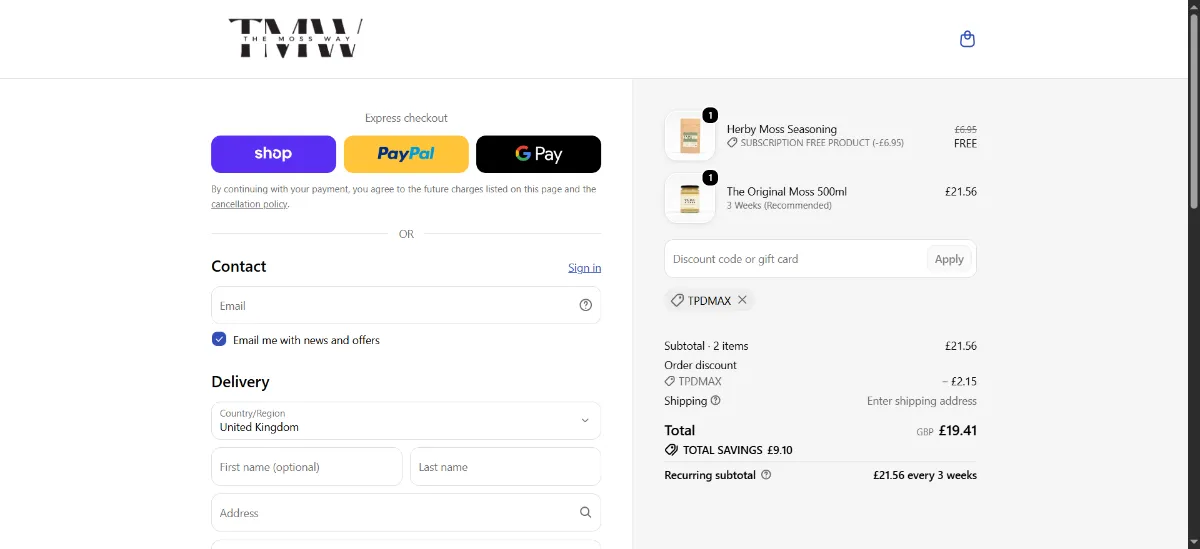Pay with Google Pay express checkout
Viewport: 1200px width, 549px height.
[x=538, y=154]
